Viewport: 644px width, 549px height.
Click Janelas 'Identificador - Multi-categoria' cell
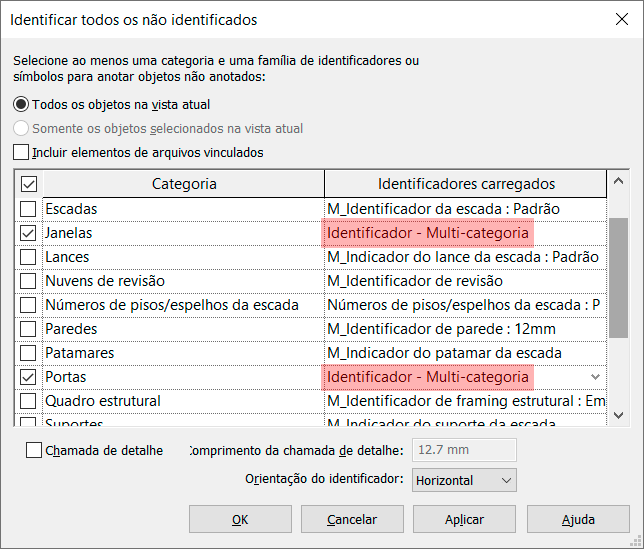tap(465, 233)
